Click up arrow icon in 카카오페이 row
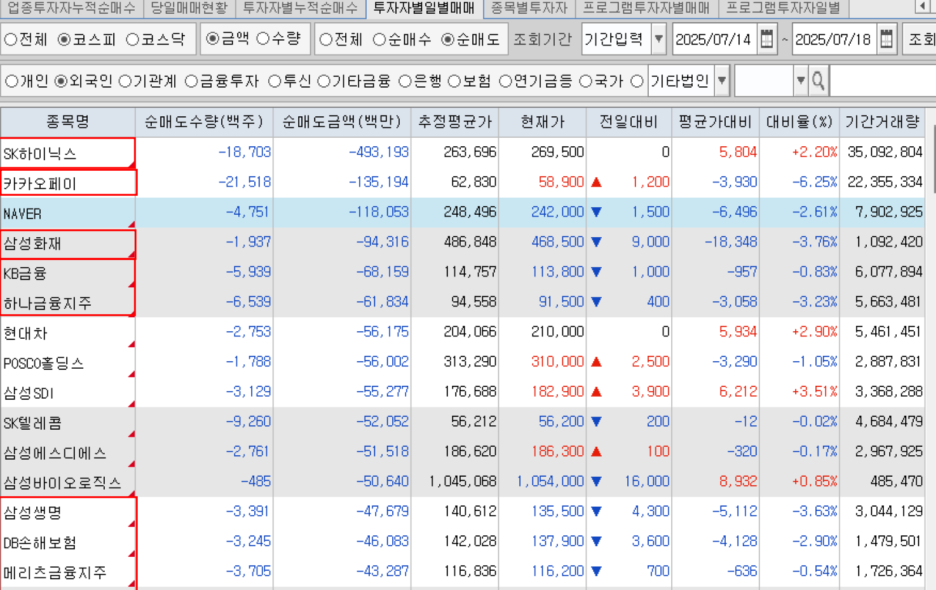The height and width of the screenshot is (590, 936). pyautogui.click(x=597, y=183)
